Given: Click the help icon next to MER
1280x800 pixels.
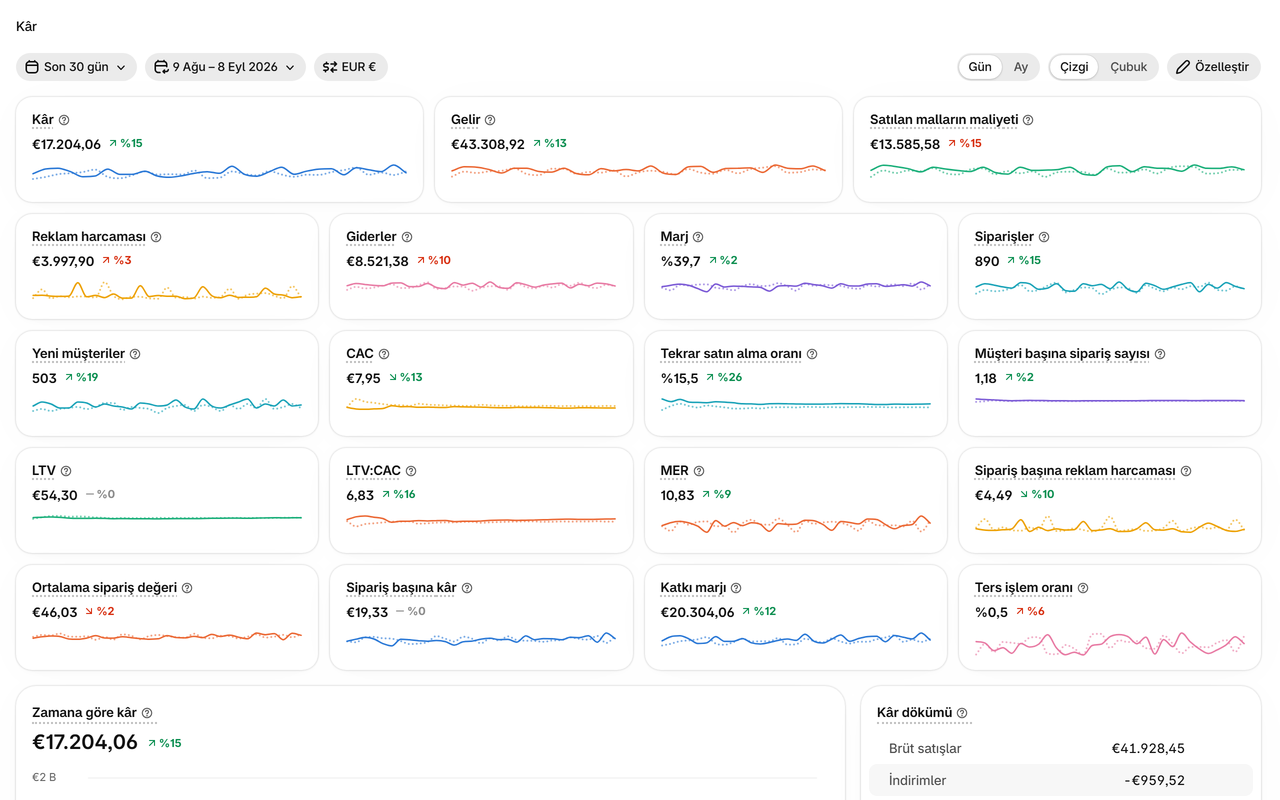Looking at the screenshot, I should [699, 471].
